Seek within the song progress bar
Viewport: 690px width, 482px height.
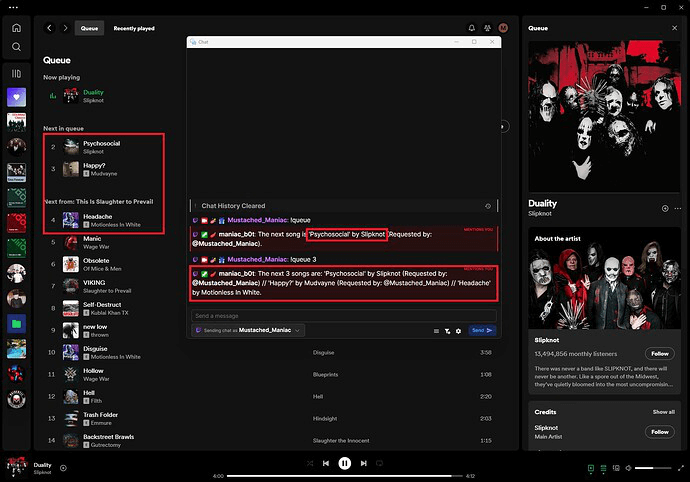pos(345,476)
